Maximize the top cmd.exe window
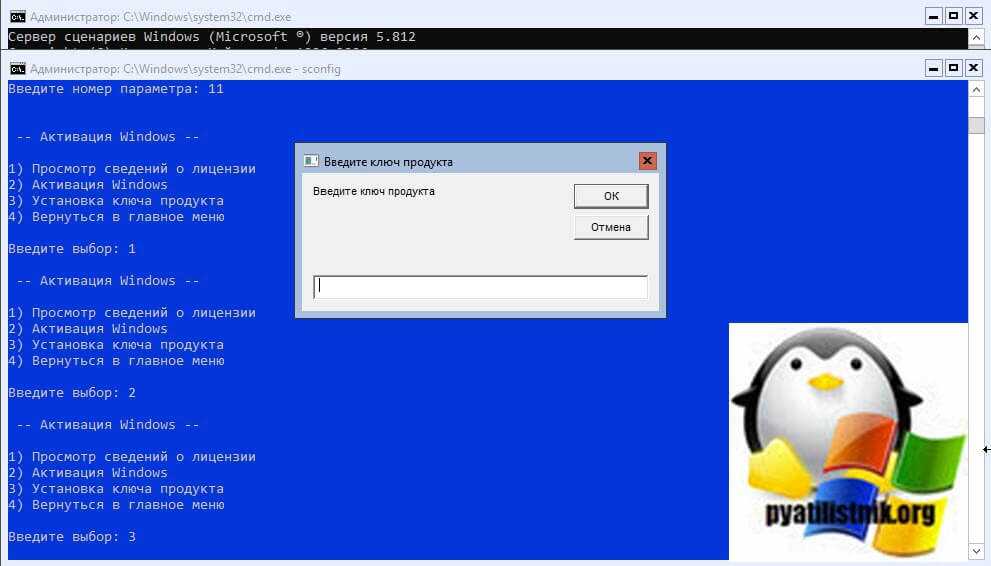This screenshot has width=991, height=566. (954, 16)
